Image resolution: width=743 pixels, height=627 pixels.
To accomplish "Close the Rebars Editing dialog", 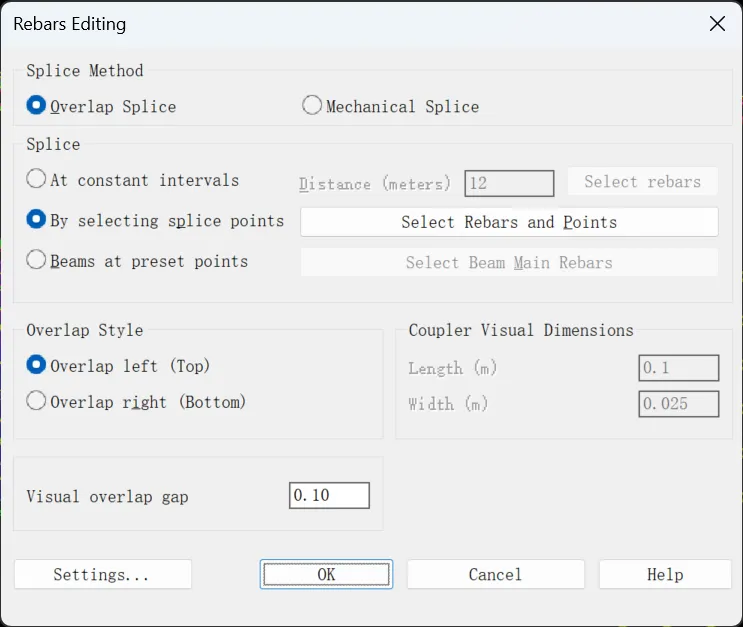I will 717,23.
